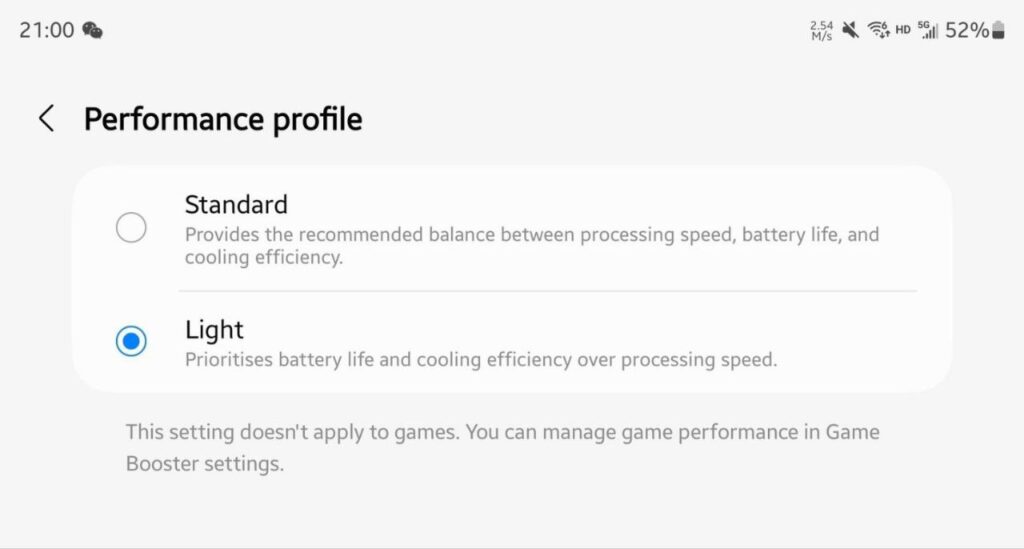Image resolution: width=1024 pixels, height=549 pixels.
Task: Tap the 52% battery percentage text
Action: (x=966, y=30)
